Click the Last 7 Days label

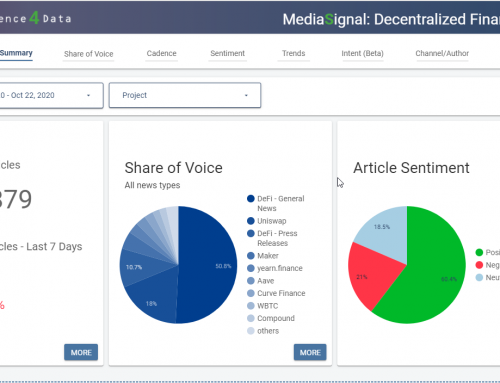[54, 247]
